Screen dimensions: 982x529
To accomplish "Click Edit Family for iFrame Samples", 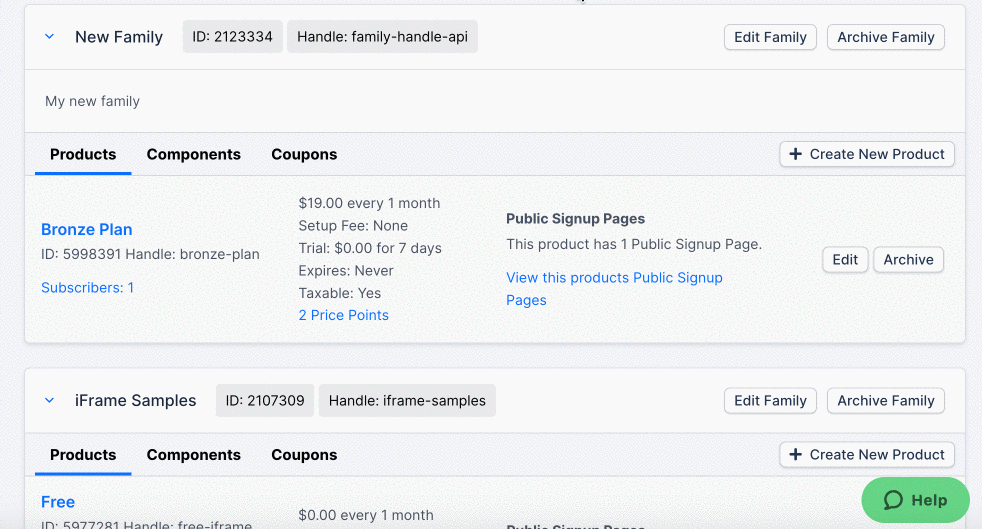I will pyautogui.click(x=770, y=401).
